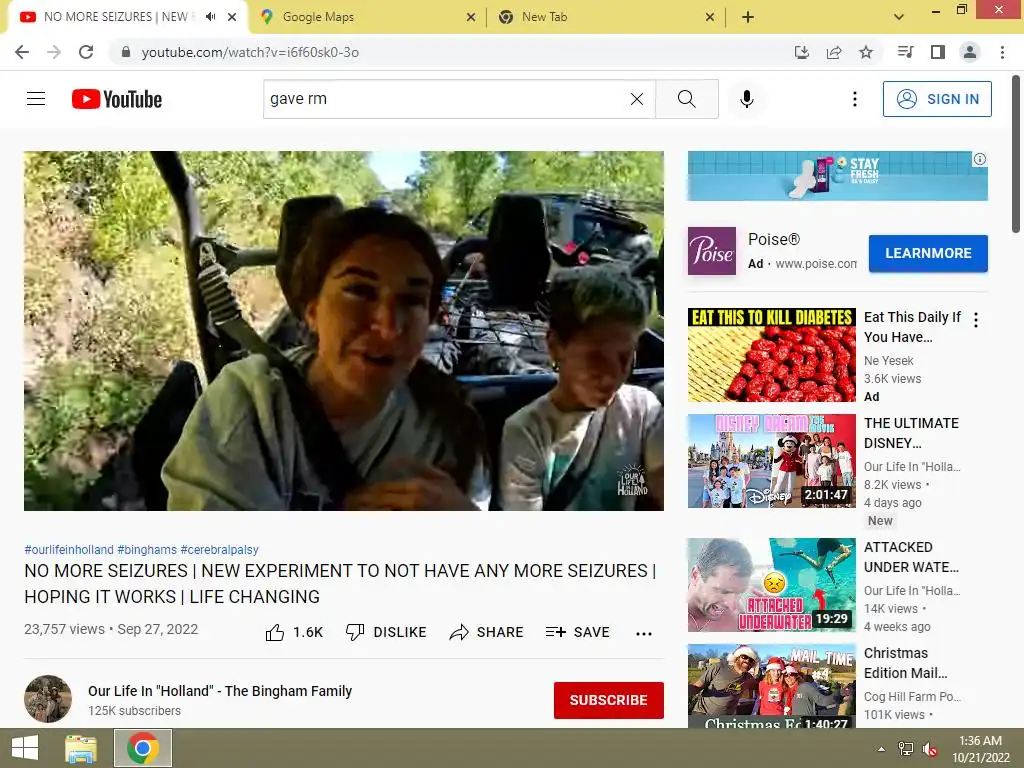The height and width of the screenshot is (768, 1024).
Task: Open ATTACKED UNDER WATER video thumbnail
Action: 771,584
